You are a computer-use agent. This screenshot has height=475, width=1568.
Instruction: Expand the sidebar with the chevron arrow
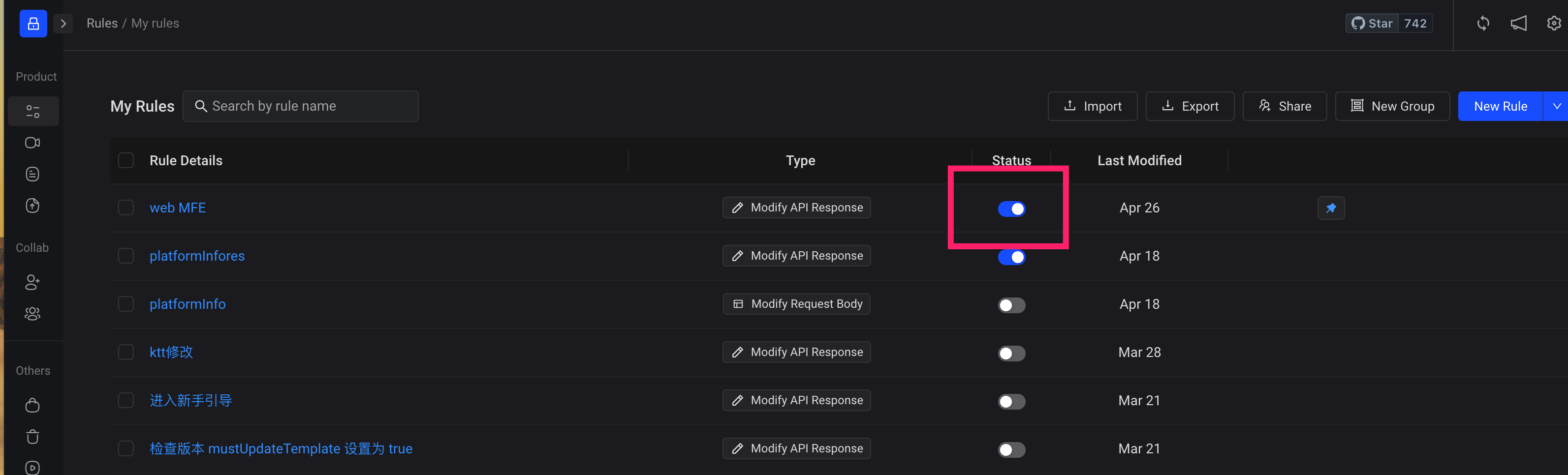coord(63,24)
